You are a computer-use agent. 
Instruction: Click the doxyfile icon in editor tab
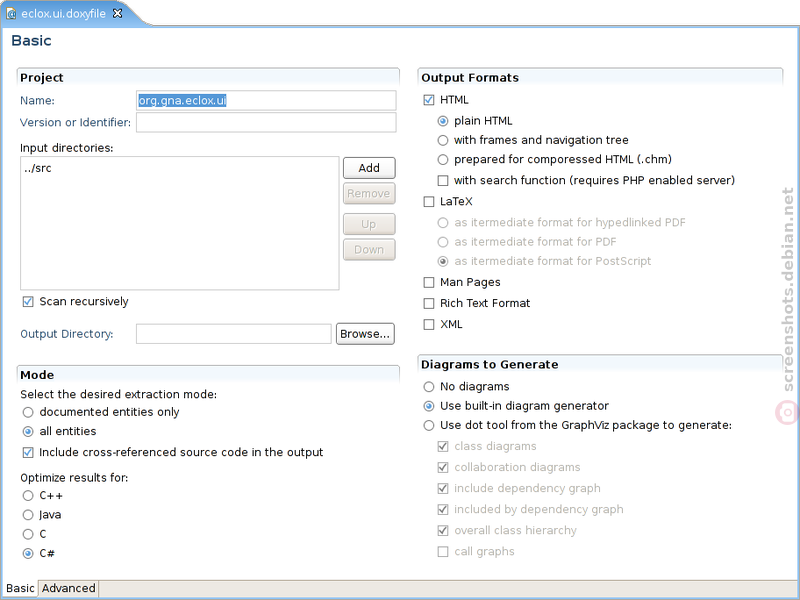coord(11,14)
